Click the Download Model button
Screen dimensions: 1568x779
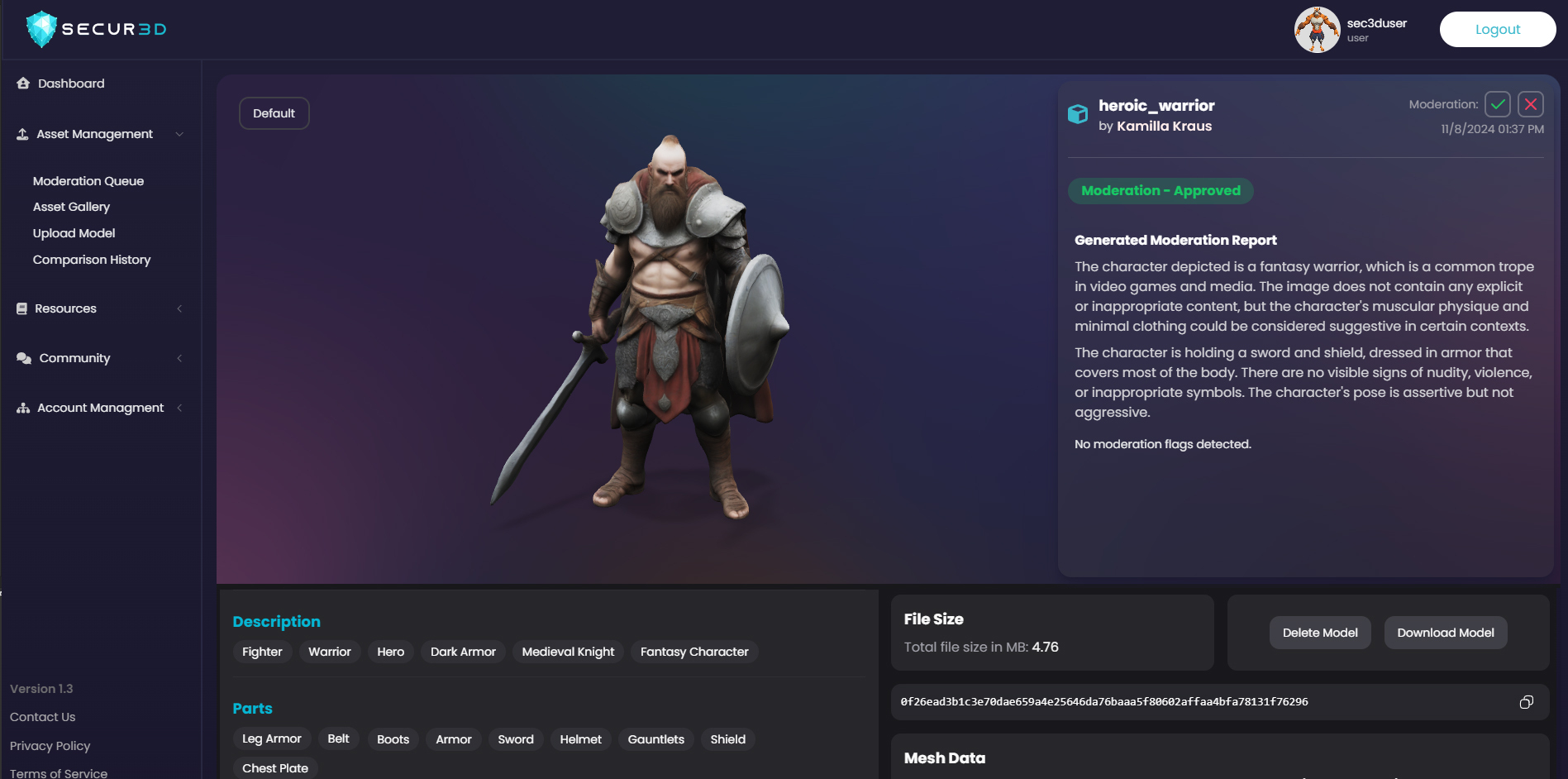pyautogui.click(x=1446, y=633)
